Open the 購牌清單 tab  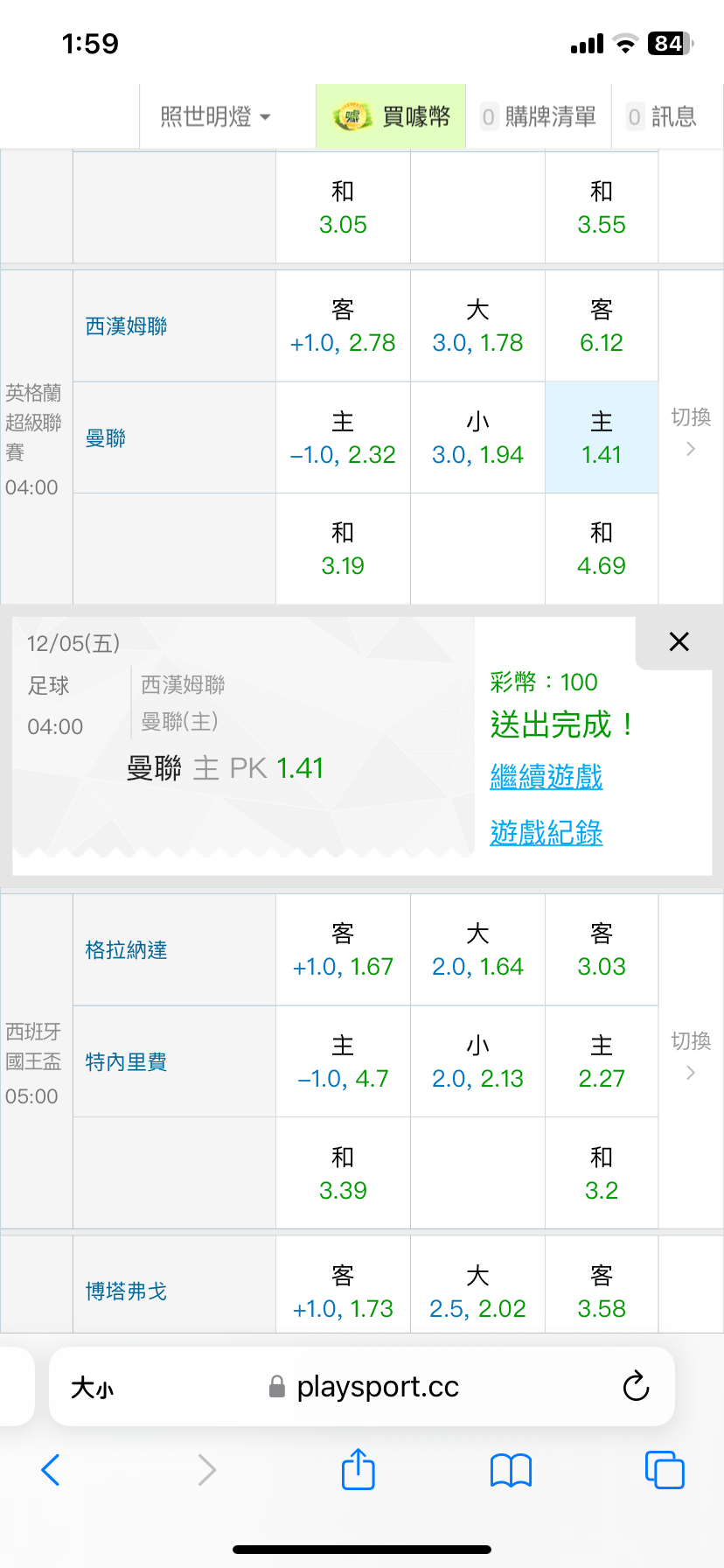[539, 116]
